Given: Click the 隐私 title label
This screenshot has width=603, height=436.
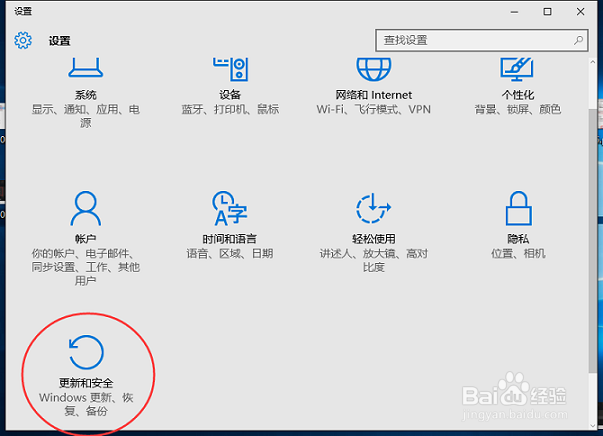Looking at the screenshot, I should [x=518, y=239].
